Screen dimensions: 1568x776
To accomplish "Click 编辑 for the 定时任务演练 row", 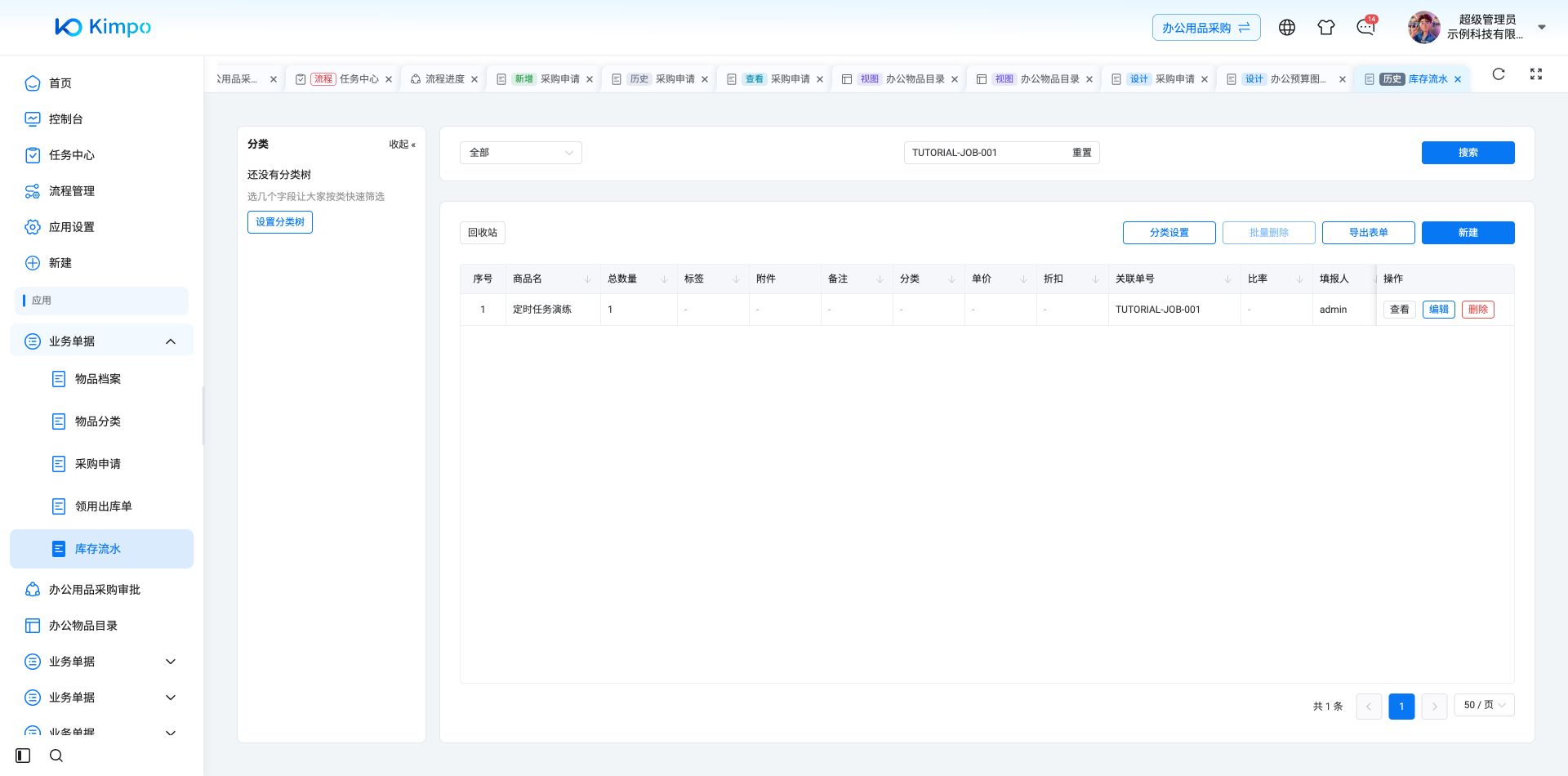I will [x=1438, y=310].
